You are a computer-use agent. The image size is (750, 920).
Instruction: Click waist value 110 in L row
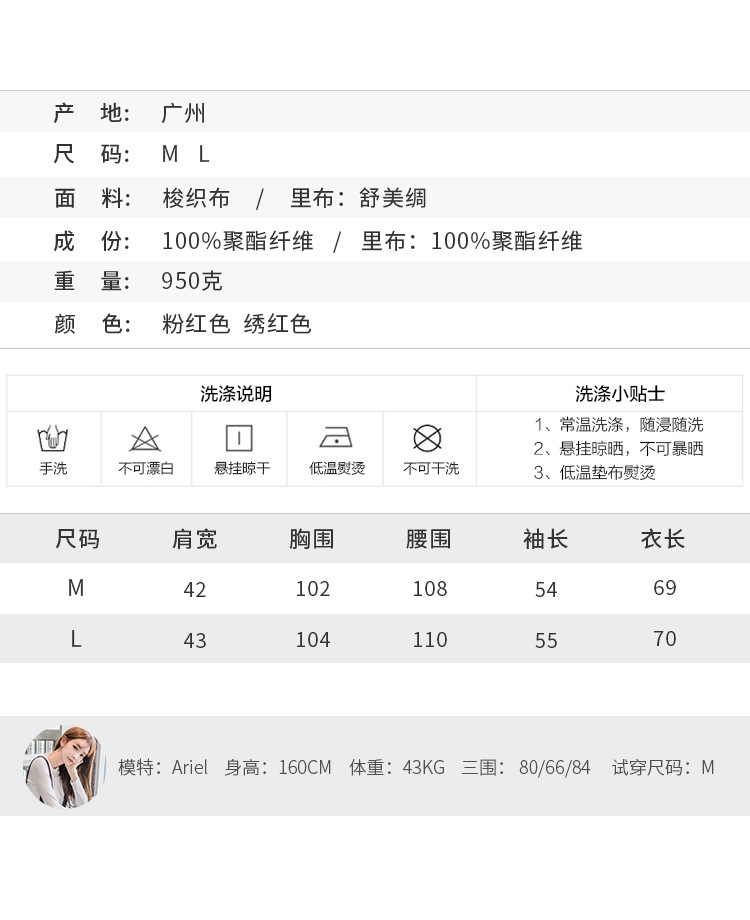tap(430, 640)
